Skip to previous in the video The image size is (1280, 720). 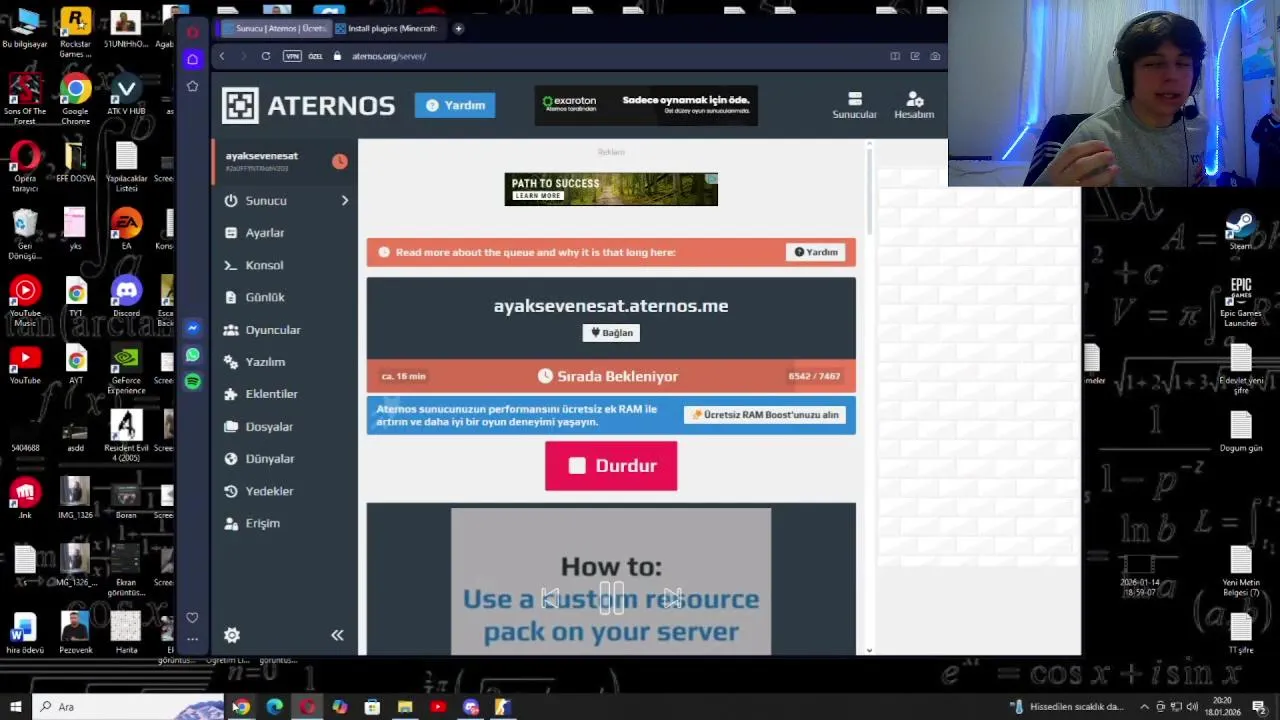point(549,598)
